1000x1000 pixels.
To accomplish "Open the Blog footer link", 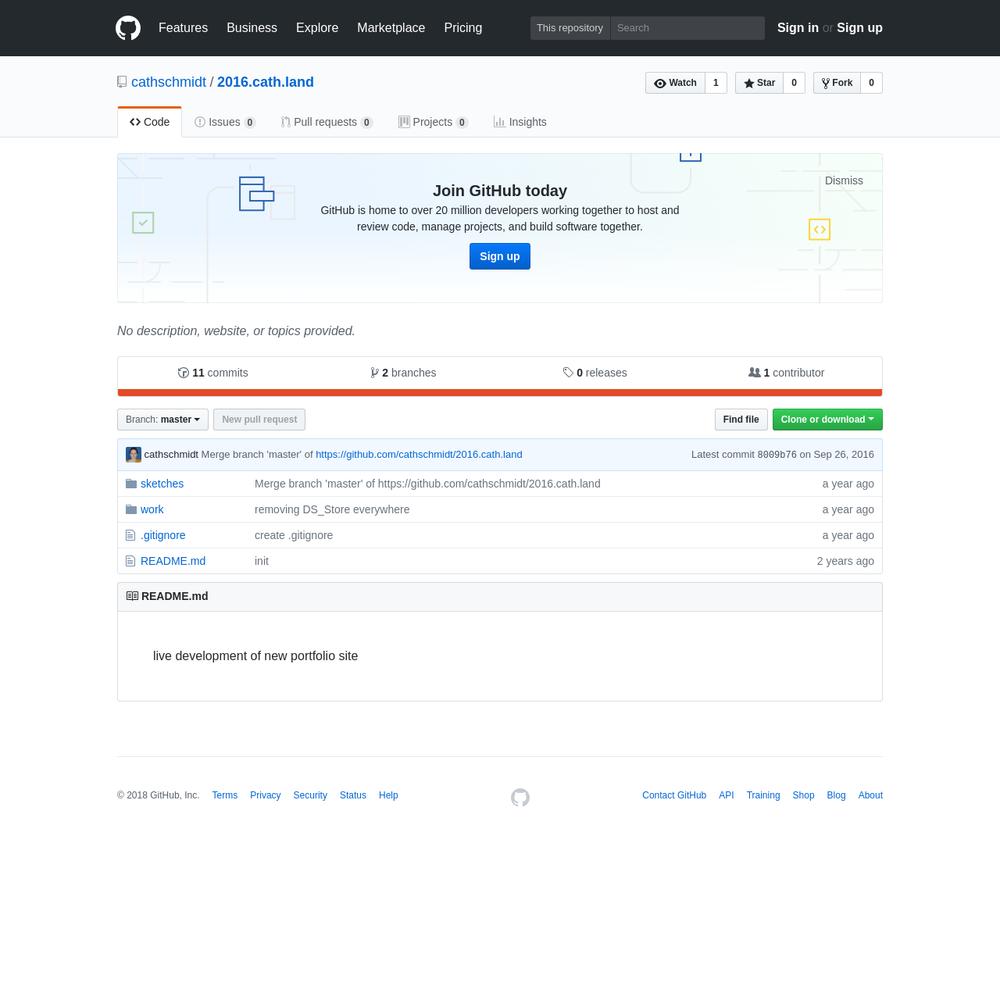I will [836, 795].
